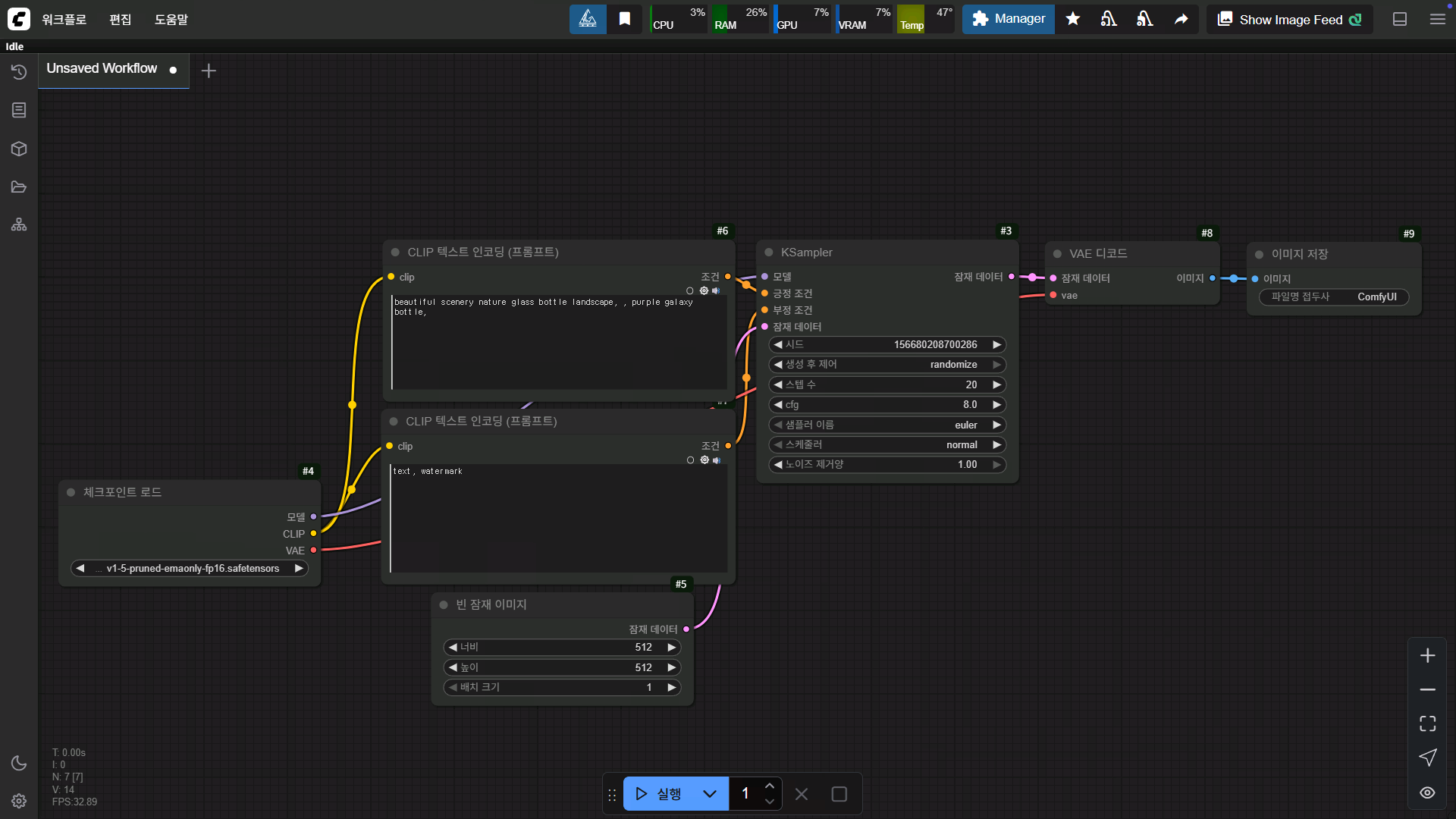
Task: Click the Fit View icon
Action: 1427,723
